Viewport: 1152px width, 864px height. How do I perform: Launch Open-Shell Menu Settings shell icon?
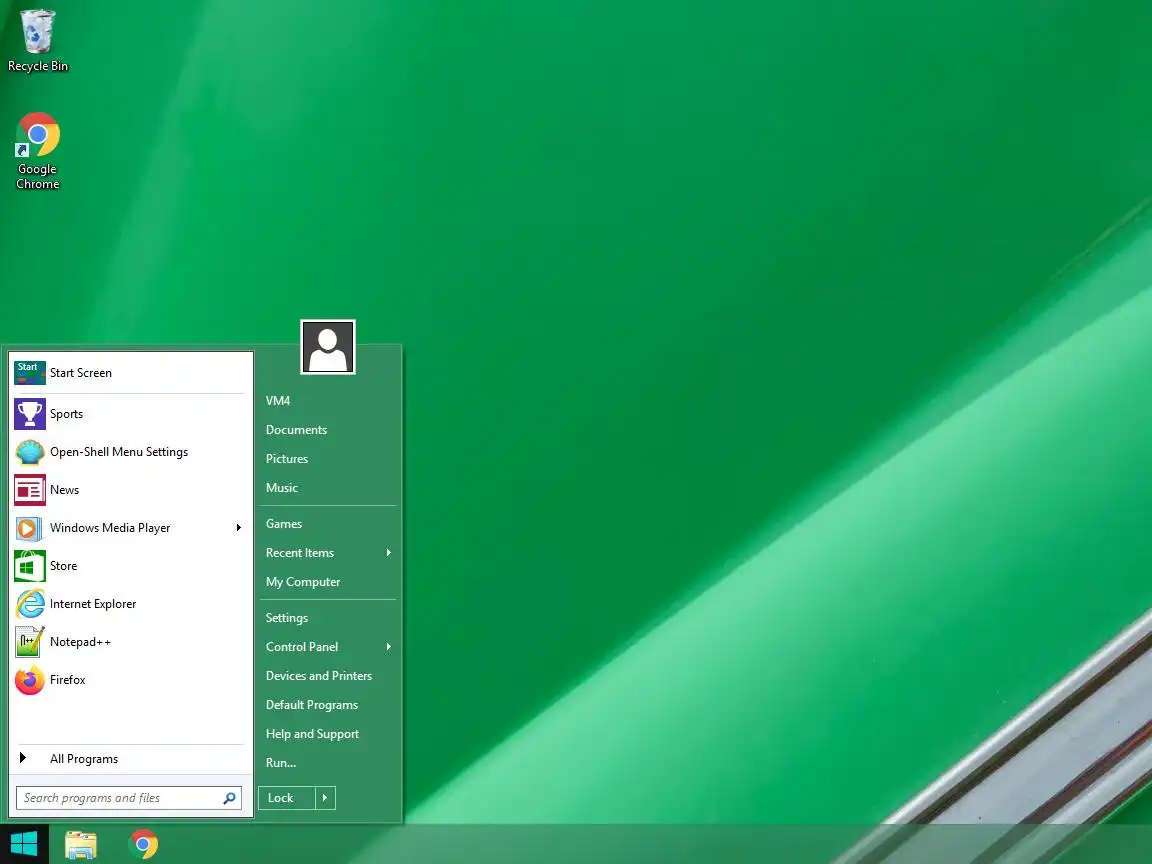pyautogui.click(x=29, y=452)
